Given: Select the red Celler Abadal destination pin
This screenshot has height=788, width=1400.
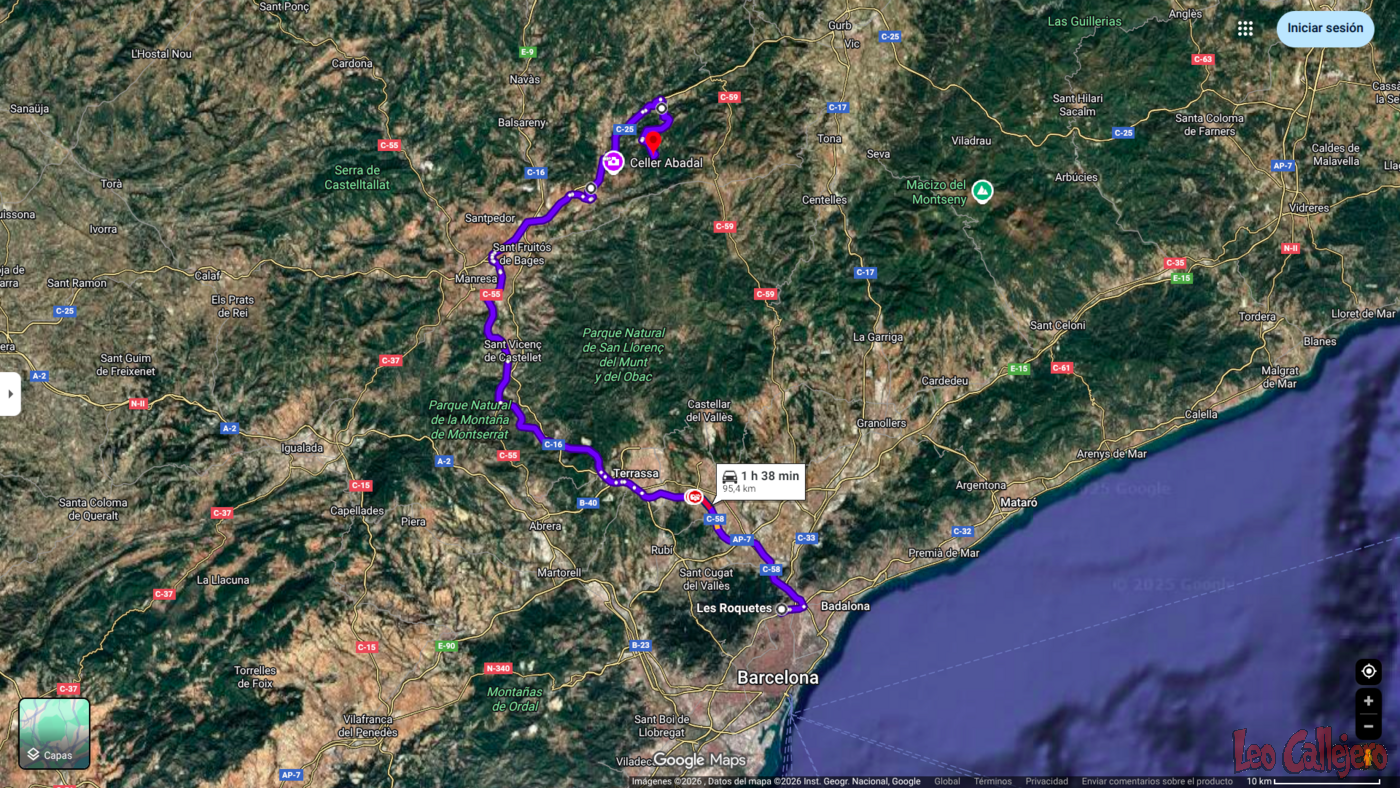Looking at the screenshot, I should tap(654, 142).
